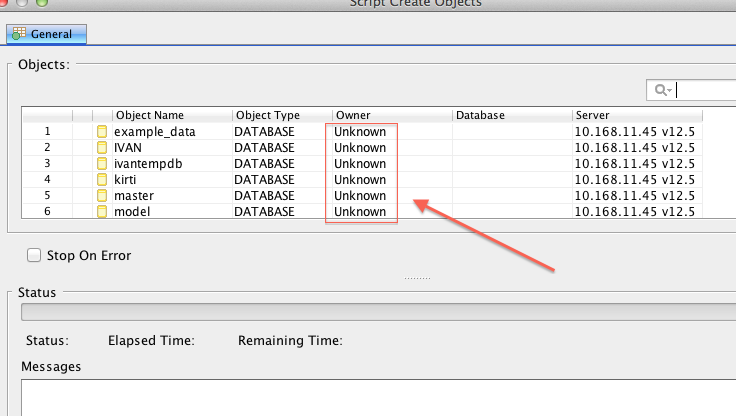The height and width of the screenshot is (416, 736).
Task: Click the master database icon
Action: pyautogui.click(x=101, y=196)
